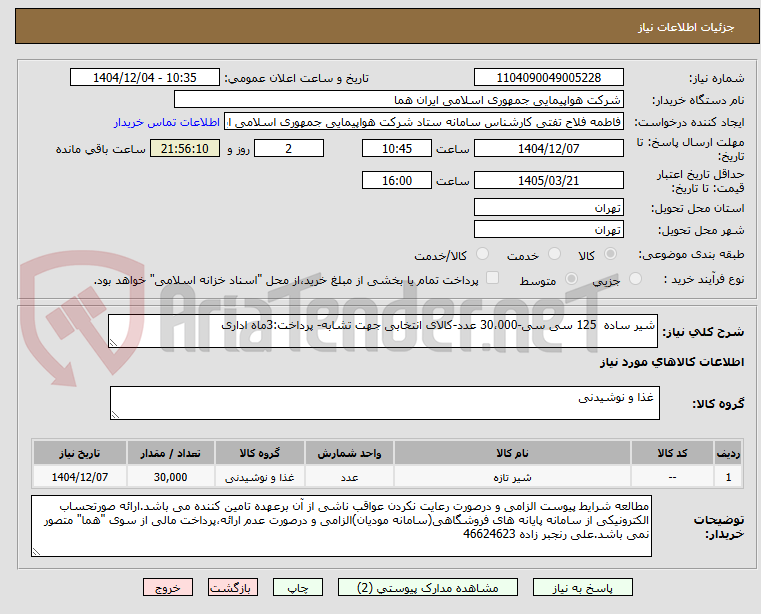
Task: Choose the متوسط purchase process option
Action: [x=572, y=279]
